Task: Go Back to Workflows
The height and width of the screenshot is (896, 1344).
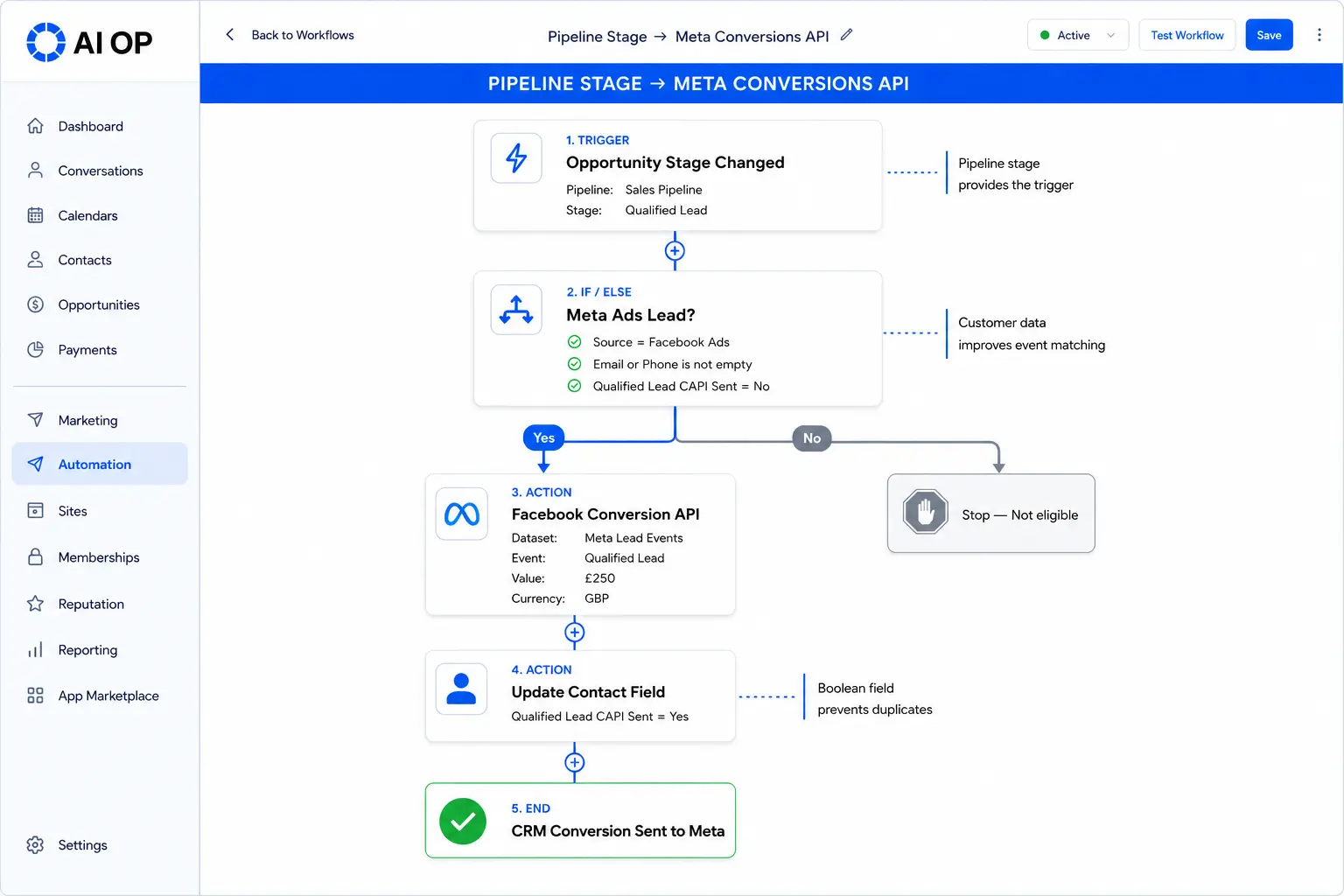Action: coord(303,35)
